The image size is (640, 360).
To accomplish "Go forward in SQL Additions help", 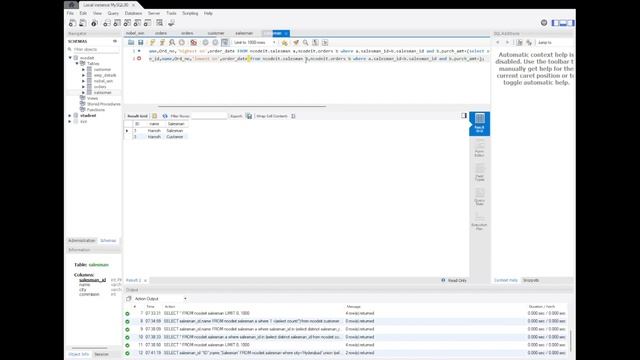I will (507, 42).
